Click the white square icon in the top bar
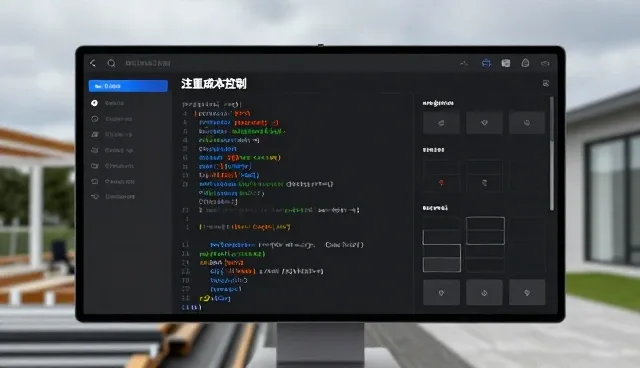This screenshot has width=640, height=368. click(506, 63)
